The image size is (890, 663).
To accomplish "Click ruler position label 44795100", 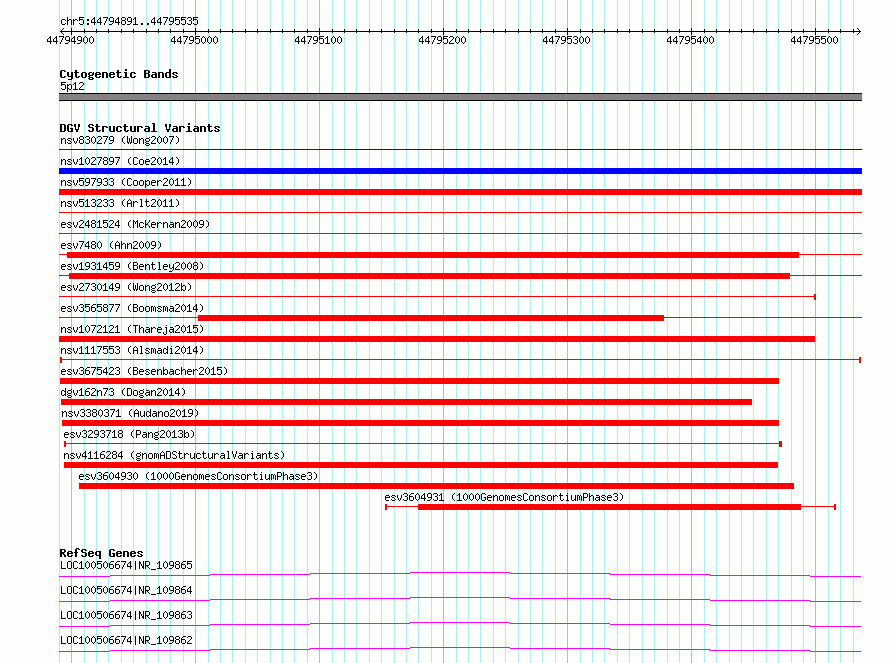I will click(x=318, y=40).
